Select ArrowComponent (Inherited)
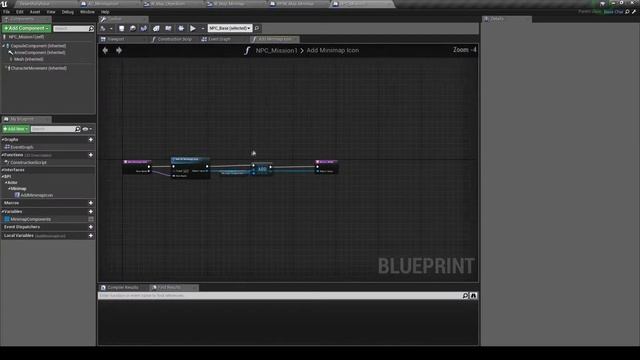 (x=40, y=53)
